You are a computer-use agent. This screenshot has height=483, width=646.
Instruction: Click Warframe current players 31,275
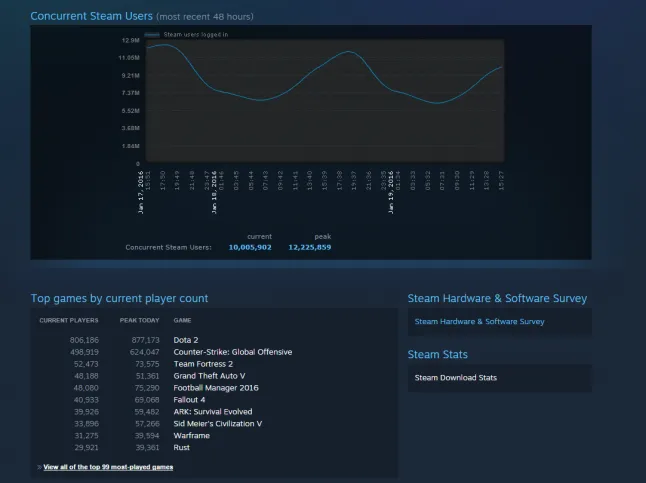(x=86, y=436)
